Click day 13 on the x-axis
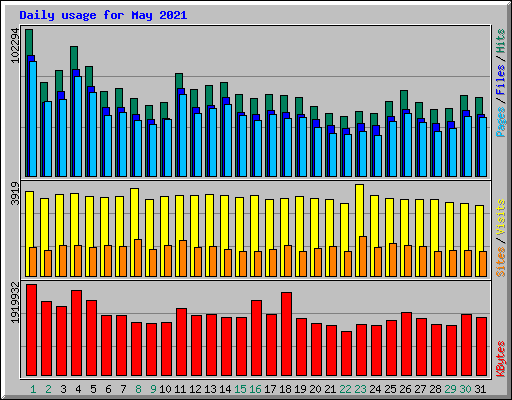The height and width of the screenshot is (400, 512). (210, 389)
